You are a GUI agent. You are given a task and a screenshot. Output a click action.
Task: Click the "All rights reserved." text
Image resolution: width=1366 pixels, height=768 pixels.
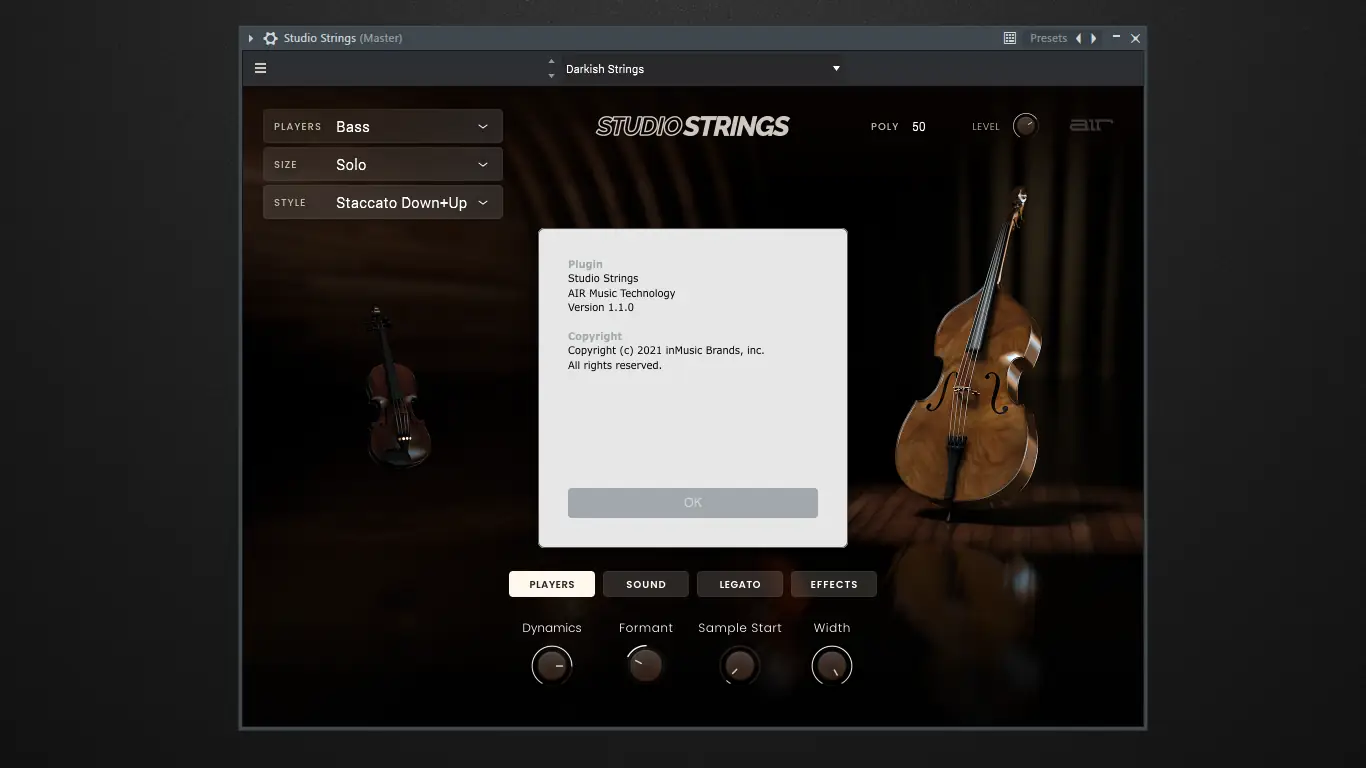(x=615, y=366)
